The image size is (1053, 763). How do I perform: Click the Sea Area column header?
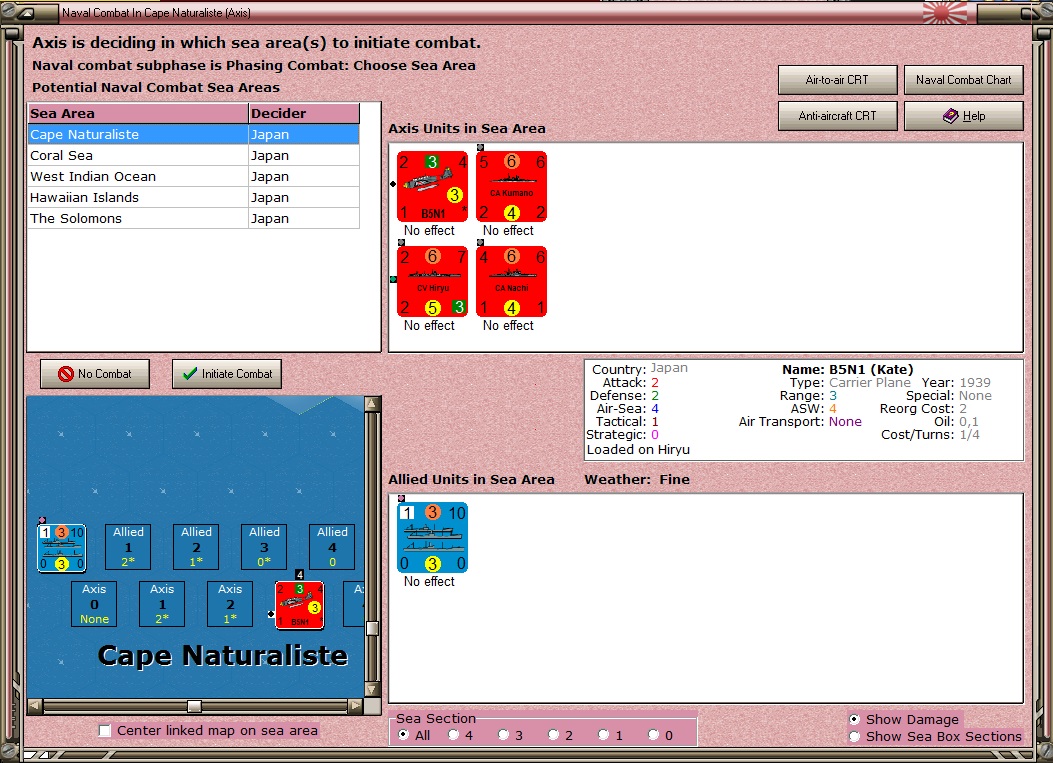(138, 114)
